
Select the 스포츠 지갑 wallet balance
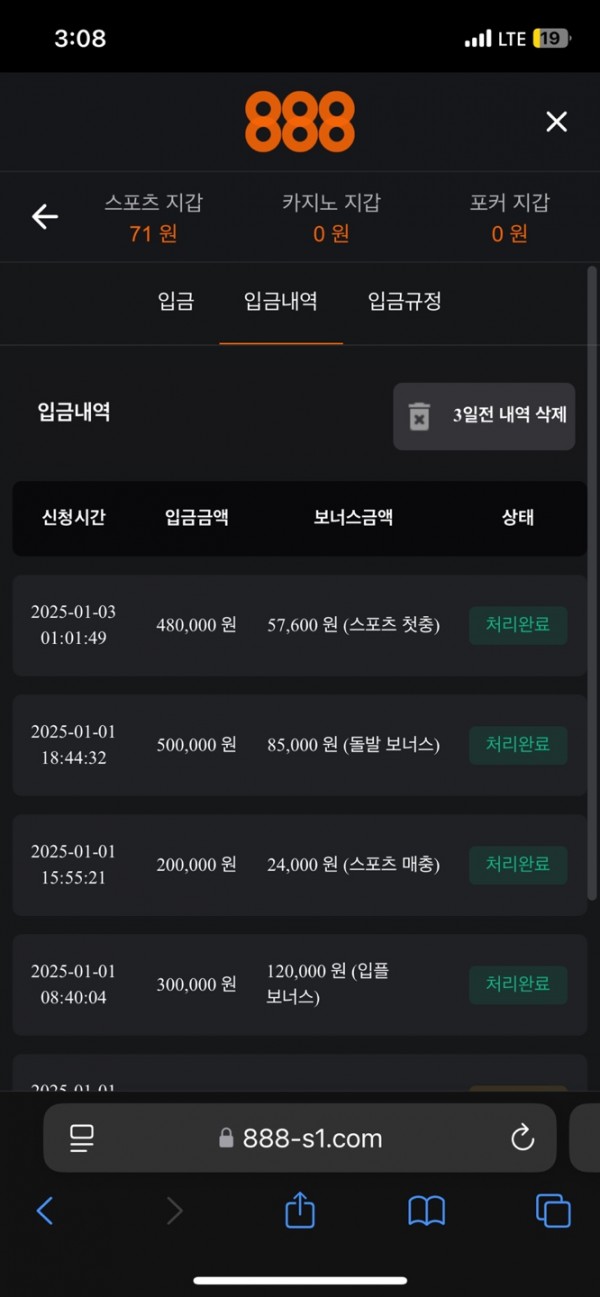[x=153, y=218]
